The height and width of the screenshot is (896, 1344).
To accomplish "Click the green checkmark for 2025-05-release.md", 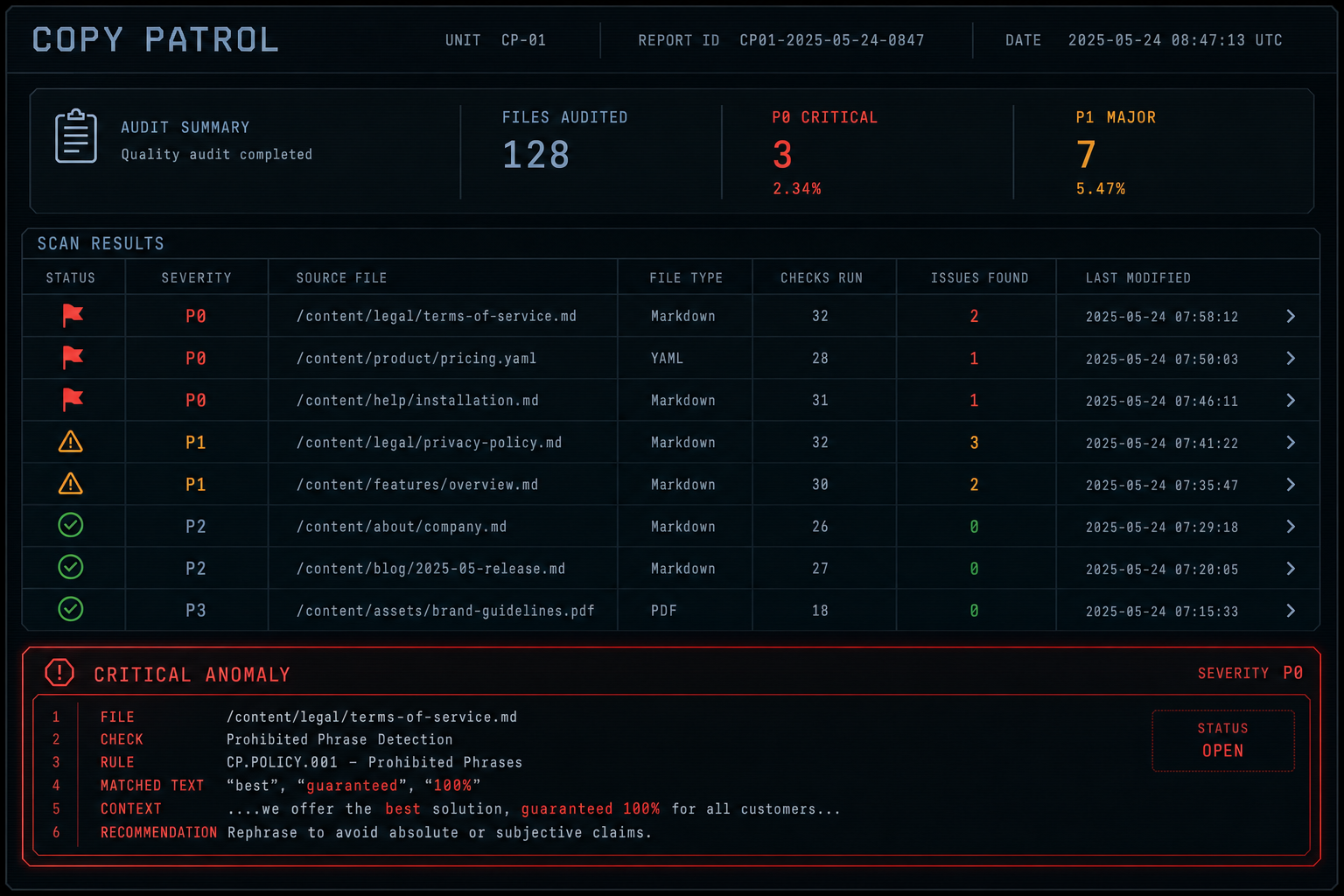I will pyautogui.click(x=71, y=567).
